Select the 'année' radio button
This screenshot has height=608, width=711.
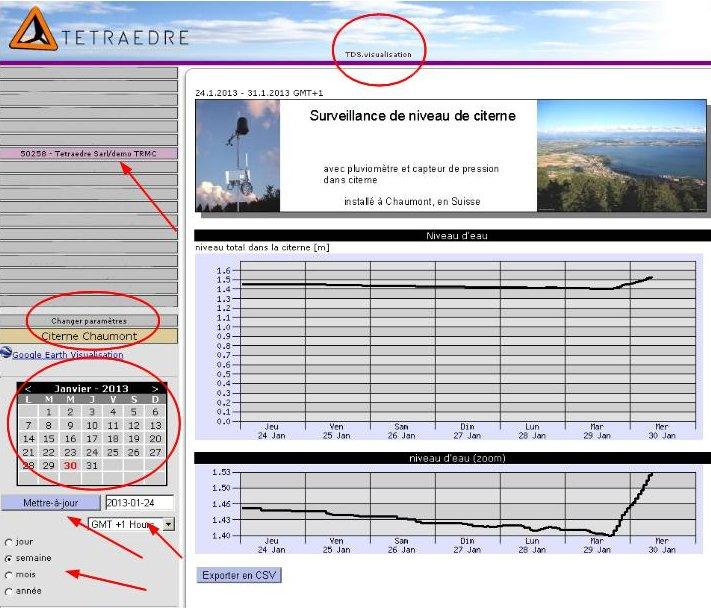tap(10, 591)
